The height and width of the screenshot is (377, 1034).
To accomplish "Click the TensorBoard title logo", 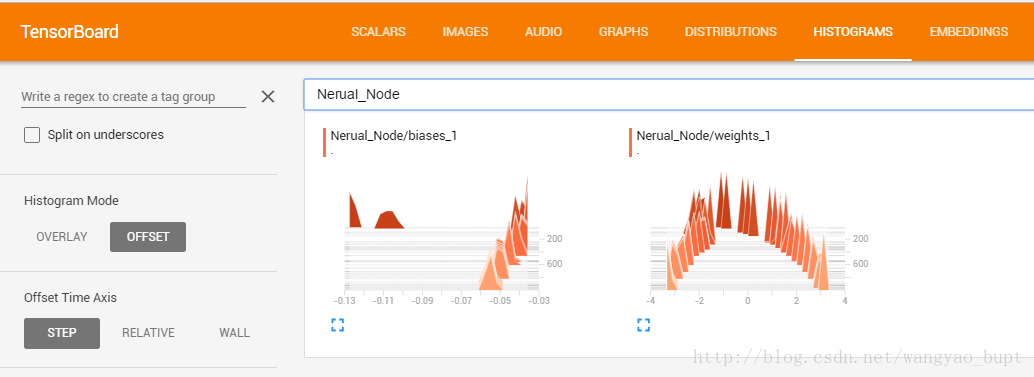I will 69,32.
